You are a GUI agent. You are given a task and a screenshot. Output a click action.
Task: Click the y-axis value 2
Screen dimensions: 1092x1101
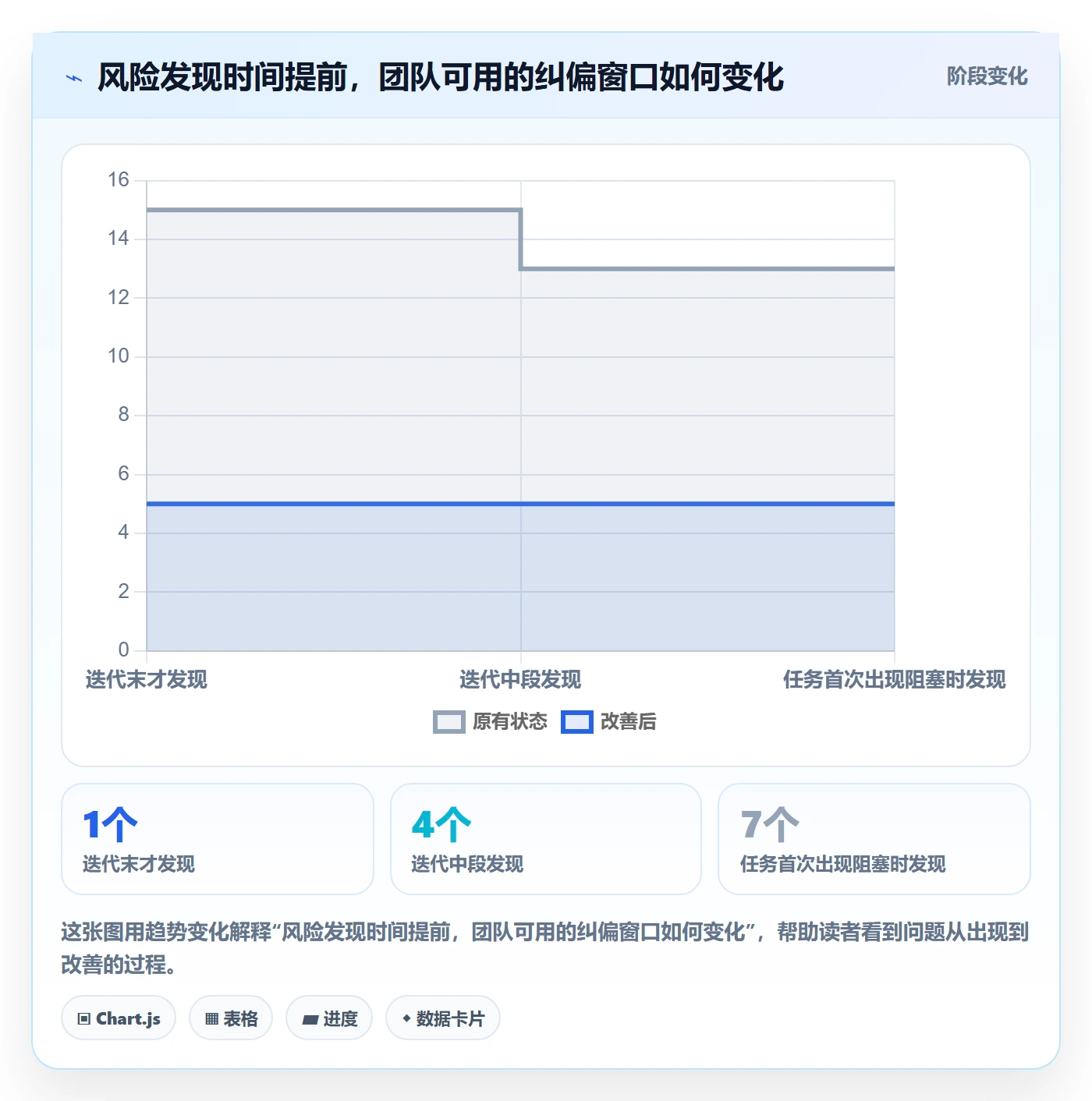pyautogui.click(x=123, y=592)
